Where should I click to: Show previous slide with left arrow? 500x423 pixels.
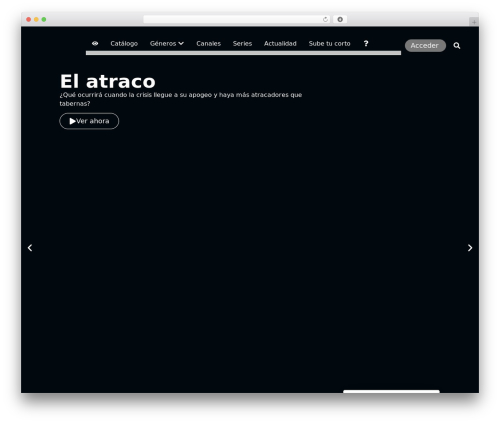pyautogui.click(x=30, y=248)
